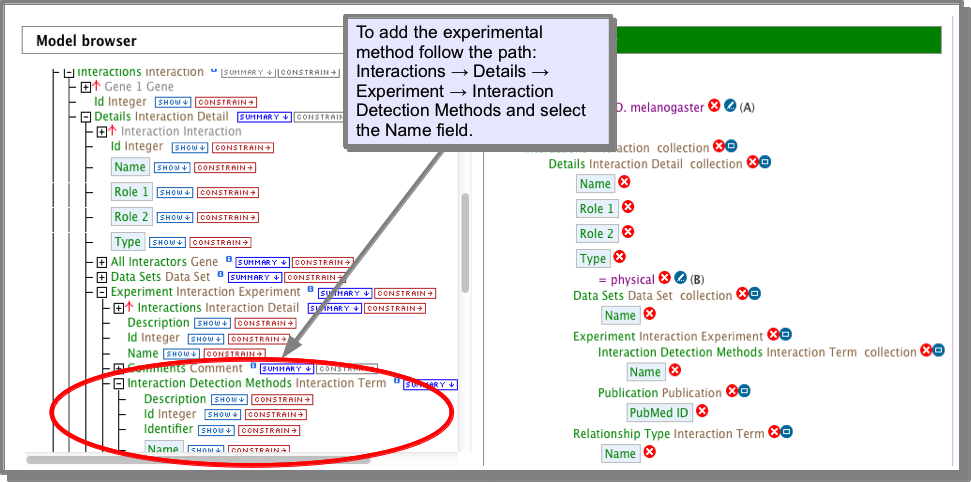Click info icon beside Data Sets Data Set
This screenshot has height=482, width=971.
(x=219, y=273)
